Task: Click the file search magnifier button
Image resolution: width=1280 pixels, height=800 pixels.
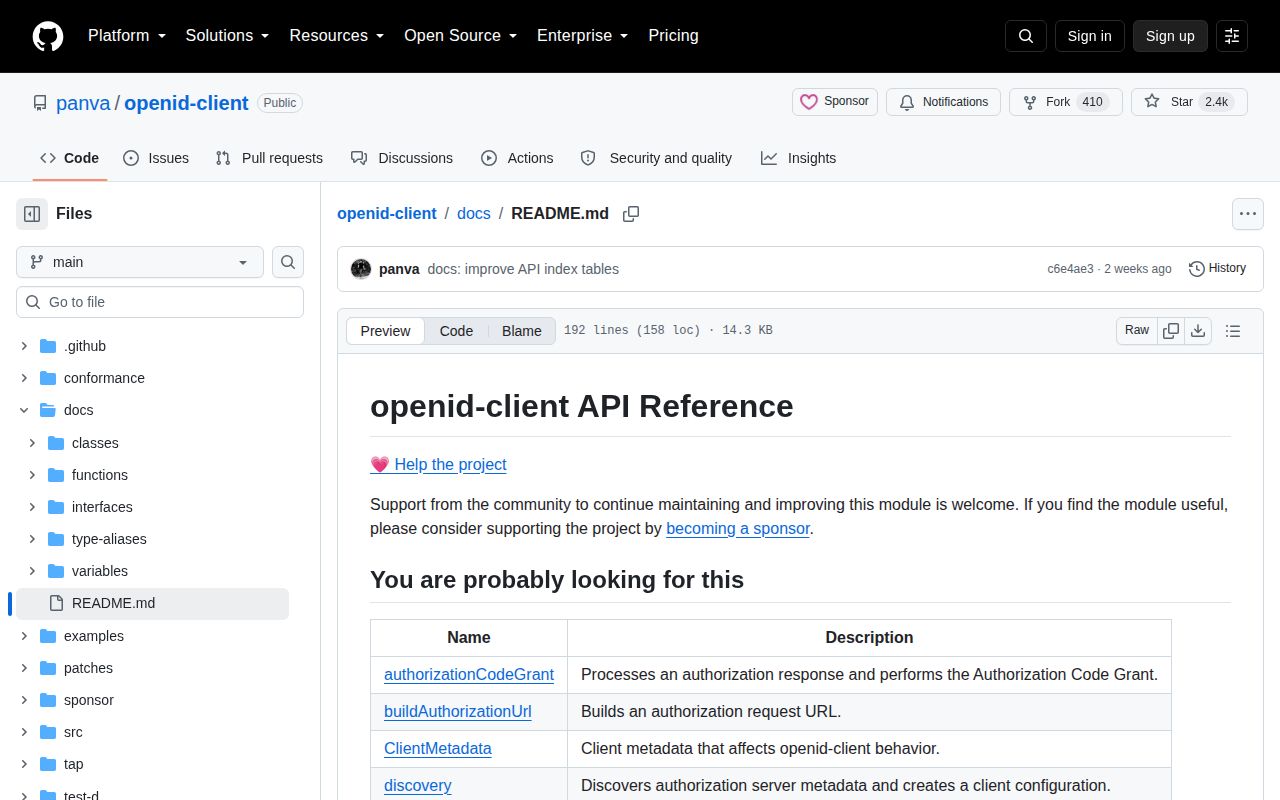Action: tap(288, 262)
